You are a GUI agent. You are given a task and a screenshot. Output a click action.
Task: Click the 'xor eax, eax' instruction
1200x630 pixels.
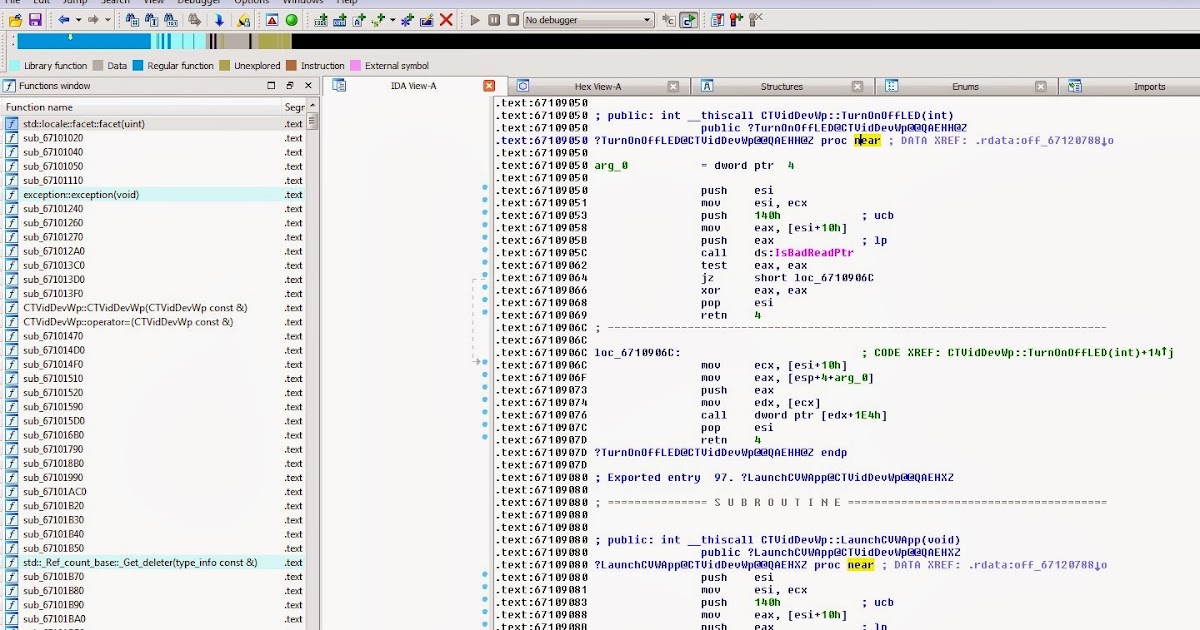click(754, 291)
